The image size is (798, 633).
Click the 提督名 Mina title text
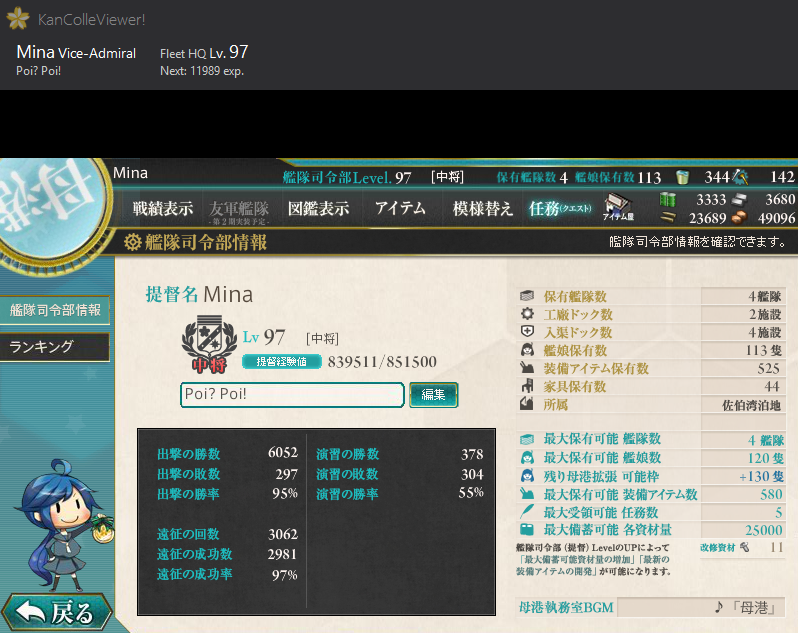click(x=199, y=295)
